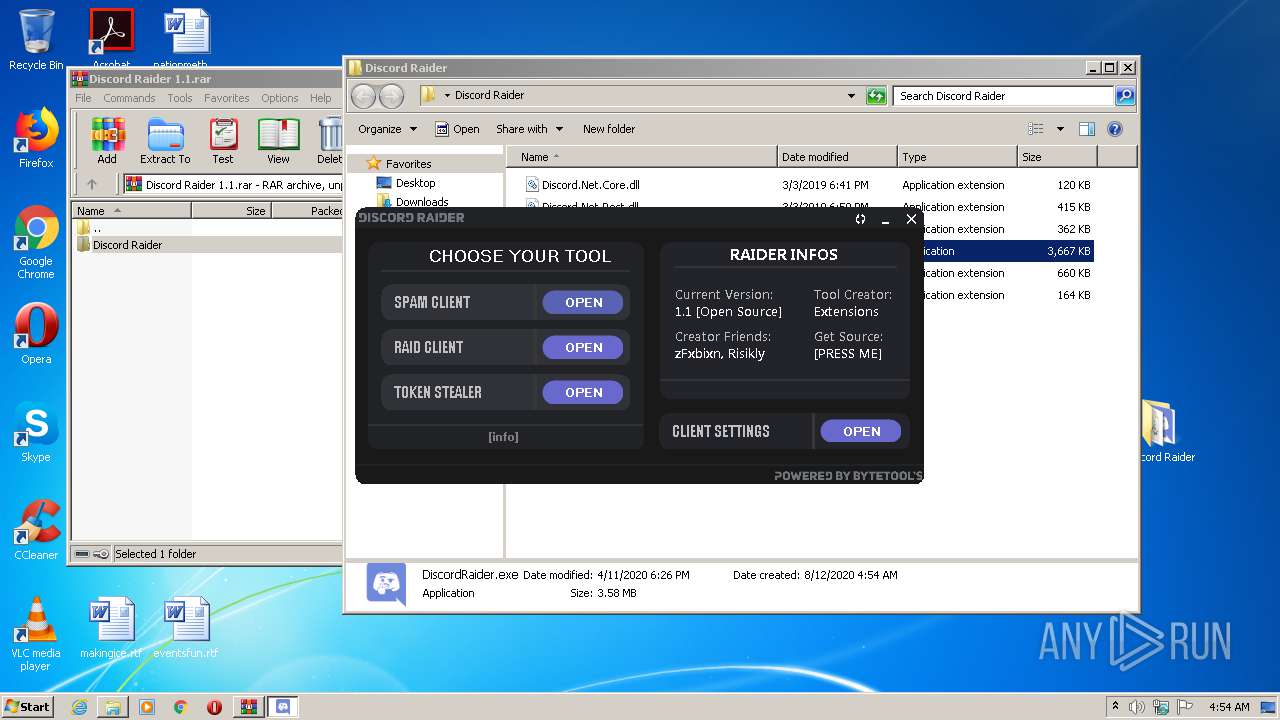Screen dimensions: 1280x720
Task: Click the Start button
Action: point(27,706)
